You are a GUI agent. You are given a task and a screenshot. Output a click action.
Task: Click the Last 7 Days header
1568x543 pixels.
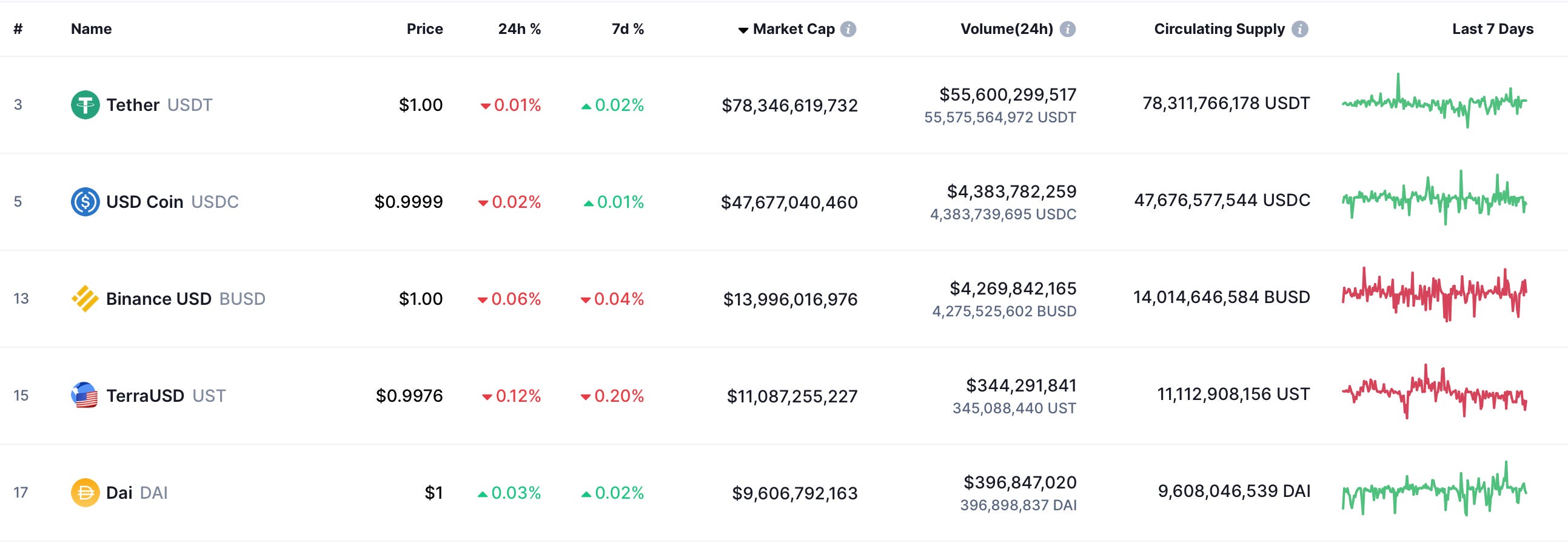1493,28
